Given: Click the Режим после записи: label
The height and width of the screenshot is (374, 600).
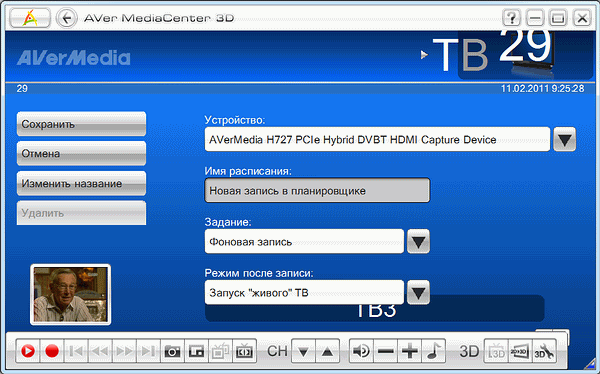Looking at the screenshot, I should [259, 273].
